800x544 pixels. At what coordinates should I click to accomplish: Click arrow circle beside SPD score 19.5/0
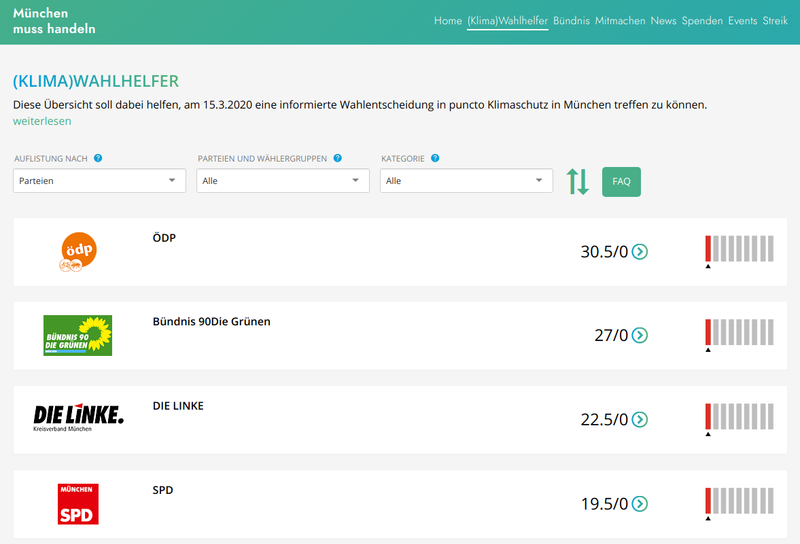coord(640,504)
